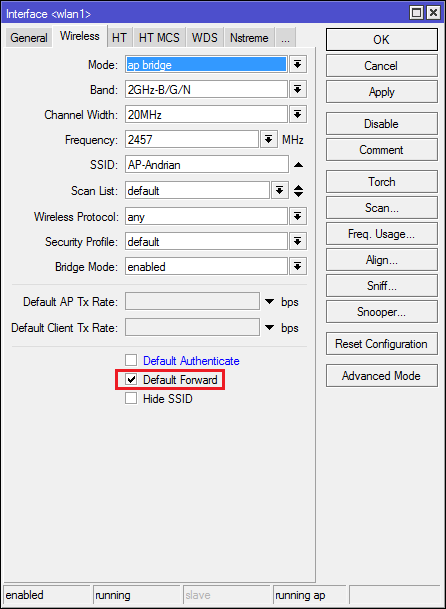
Task: Switch to the WDS tab
Action: [x=204, y=38]
